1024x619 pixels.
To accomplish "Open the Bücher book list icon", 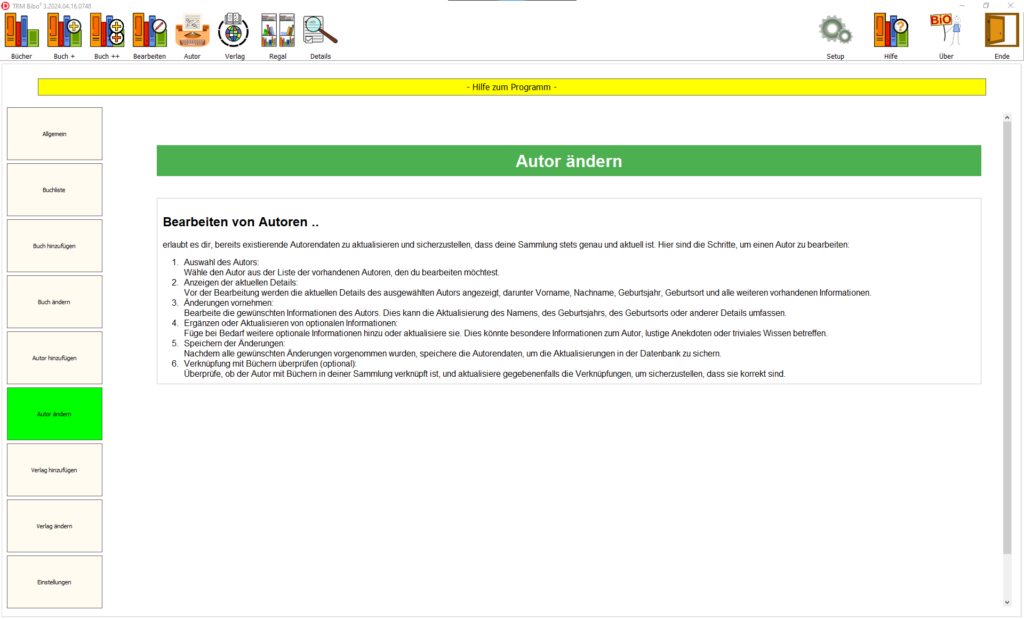I will click(21, 31).
